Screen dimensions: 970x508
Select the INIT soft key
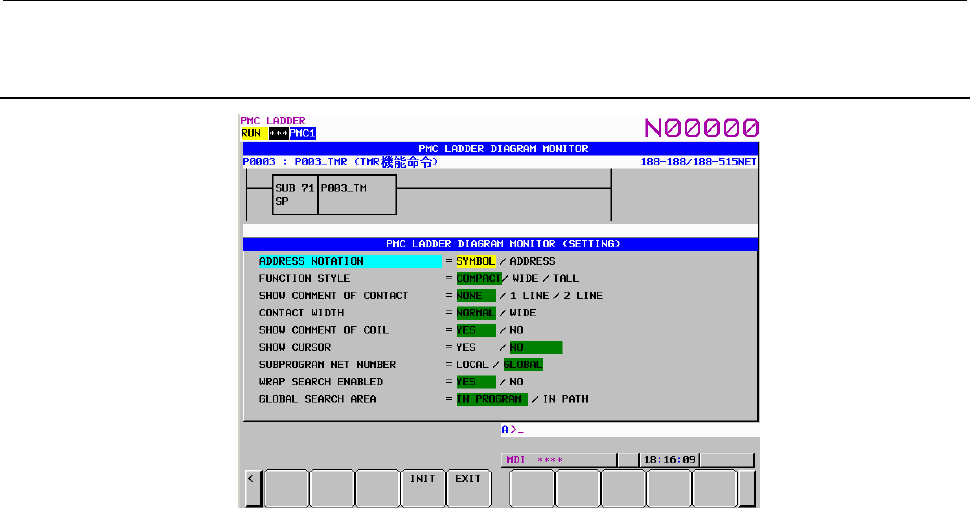pyautogui.click(x=423, y=488)
